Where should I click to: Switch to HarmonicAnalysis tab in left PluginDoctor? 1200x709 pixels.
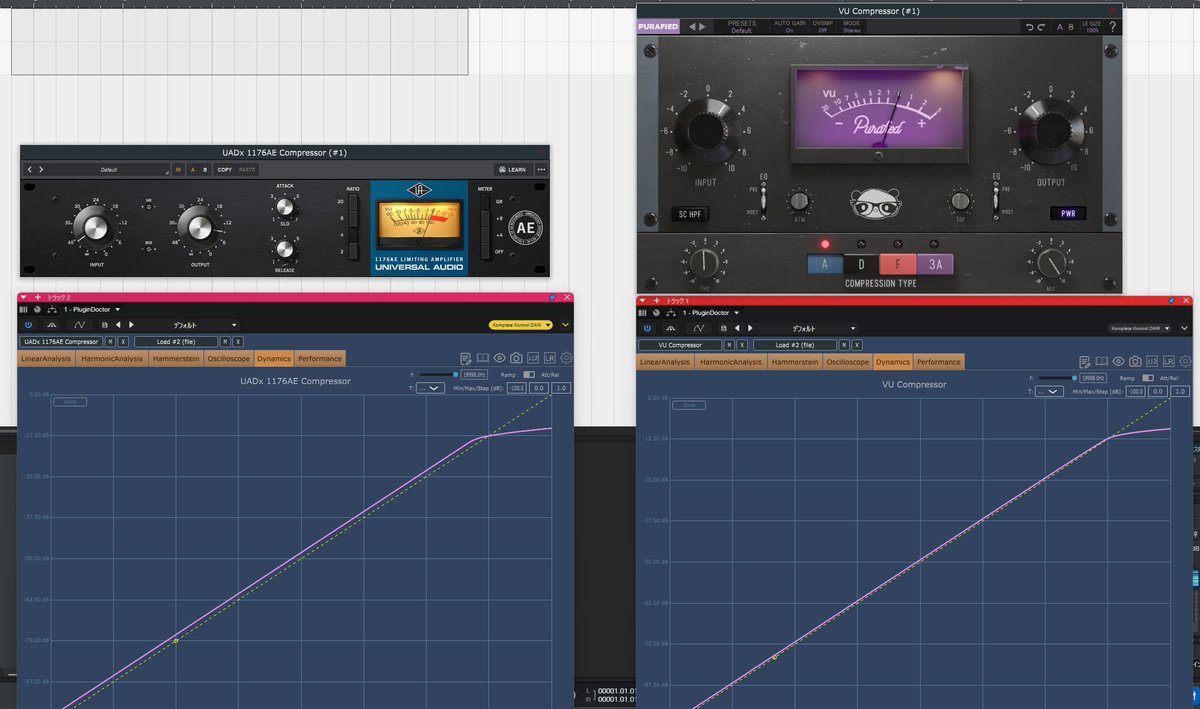[x=112, y=359]
